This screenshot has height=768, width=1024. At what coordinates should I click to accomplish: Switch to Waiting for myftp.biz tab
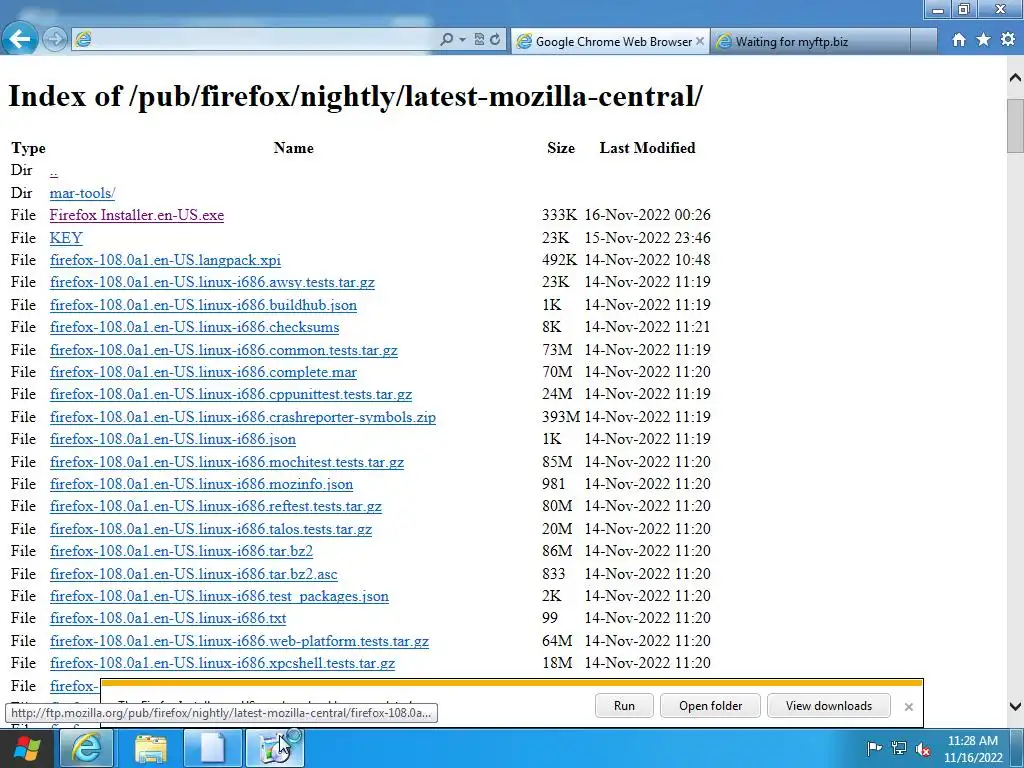810,41
